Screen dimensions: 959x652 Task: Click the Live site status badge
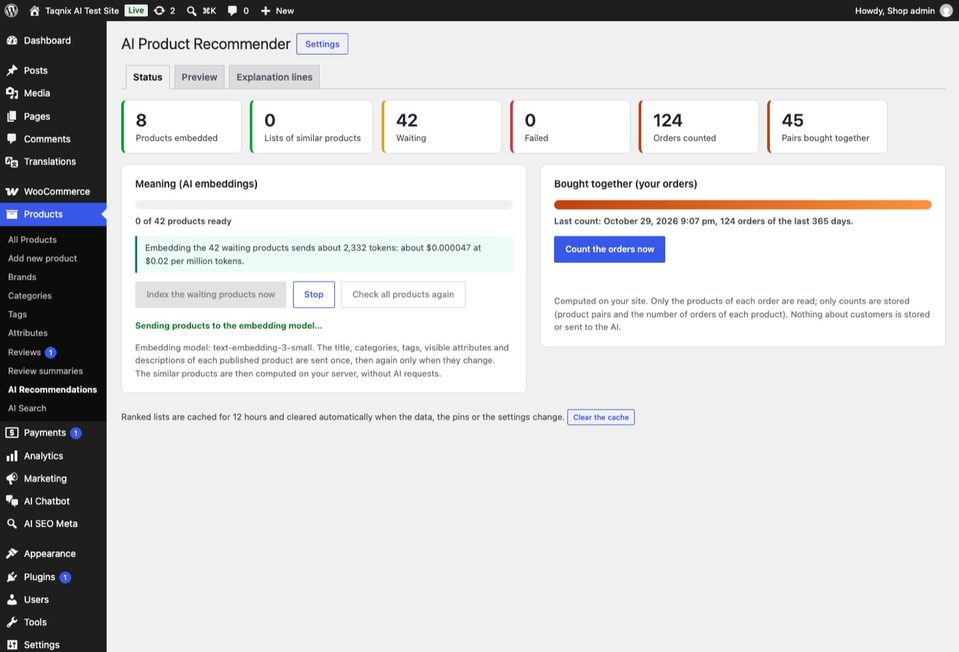pos(136,10)
